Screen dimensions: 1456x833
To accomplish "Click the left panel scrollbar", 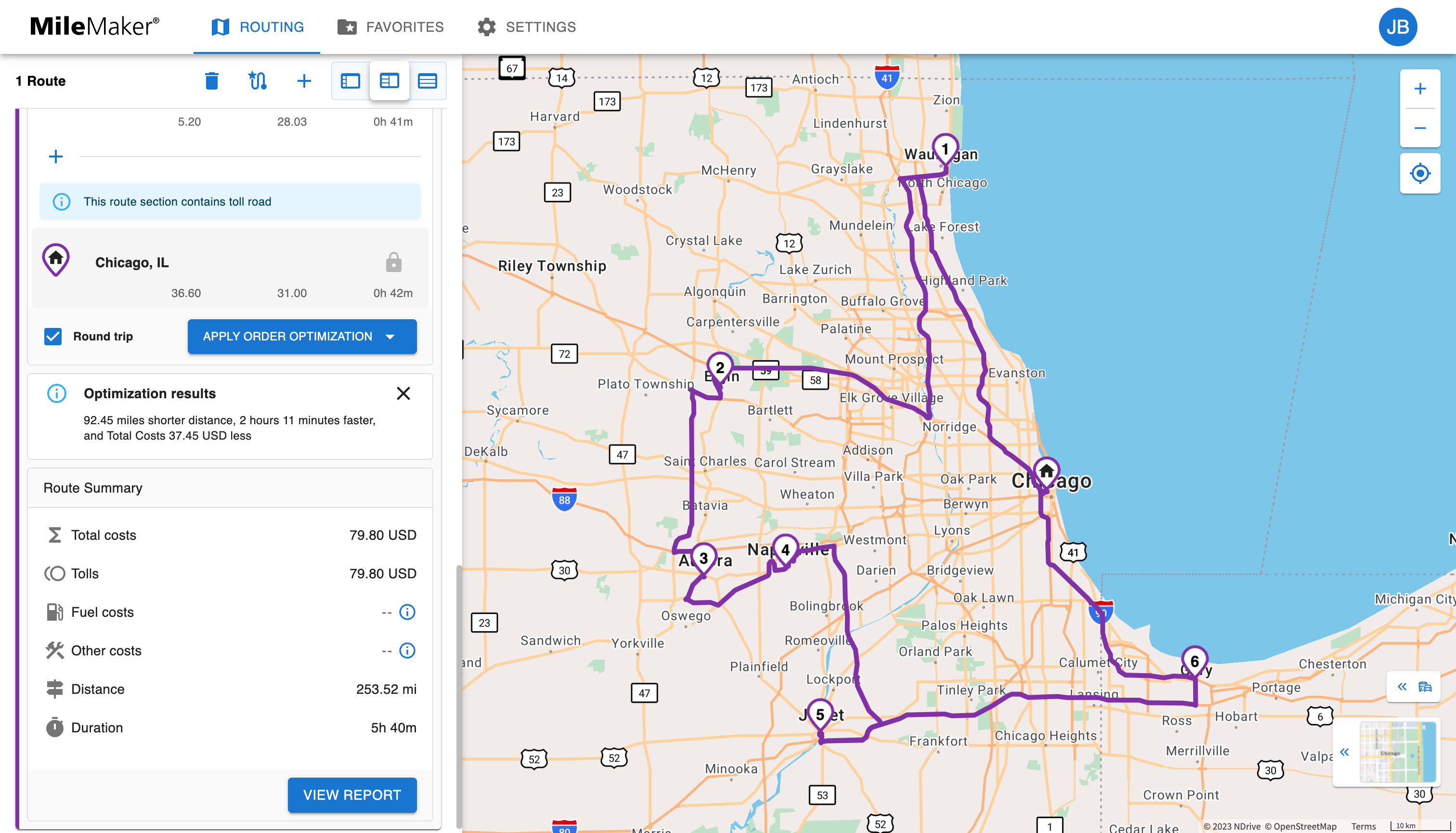I will (x=459, y=696).
